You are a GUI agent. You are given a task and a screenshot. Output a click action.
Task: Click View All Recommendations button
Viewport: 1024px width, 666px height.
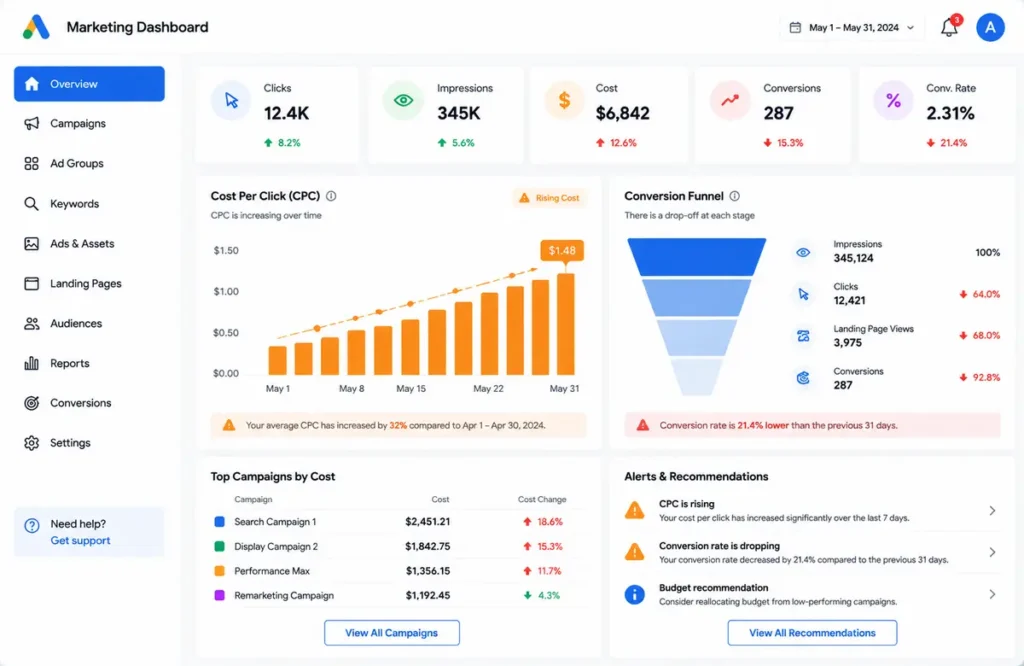pyautogui.click(x=812, y=633)
